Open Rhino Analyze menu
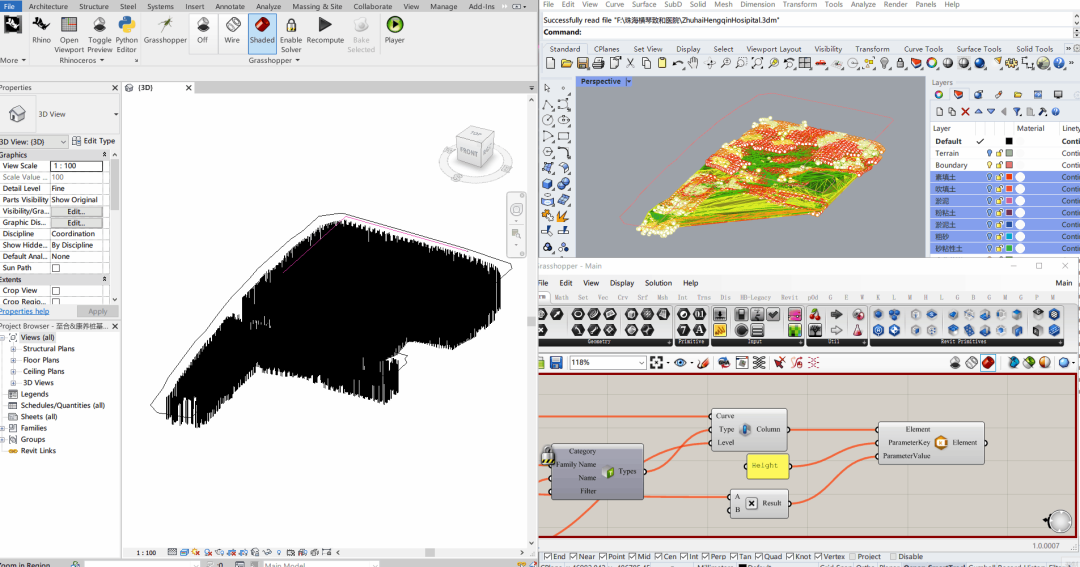Viewport: 1080px width, 567px height. 862,4
